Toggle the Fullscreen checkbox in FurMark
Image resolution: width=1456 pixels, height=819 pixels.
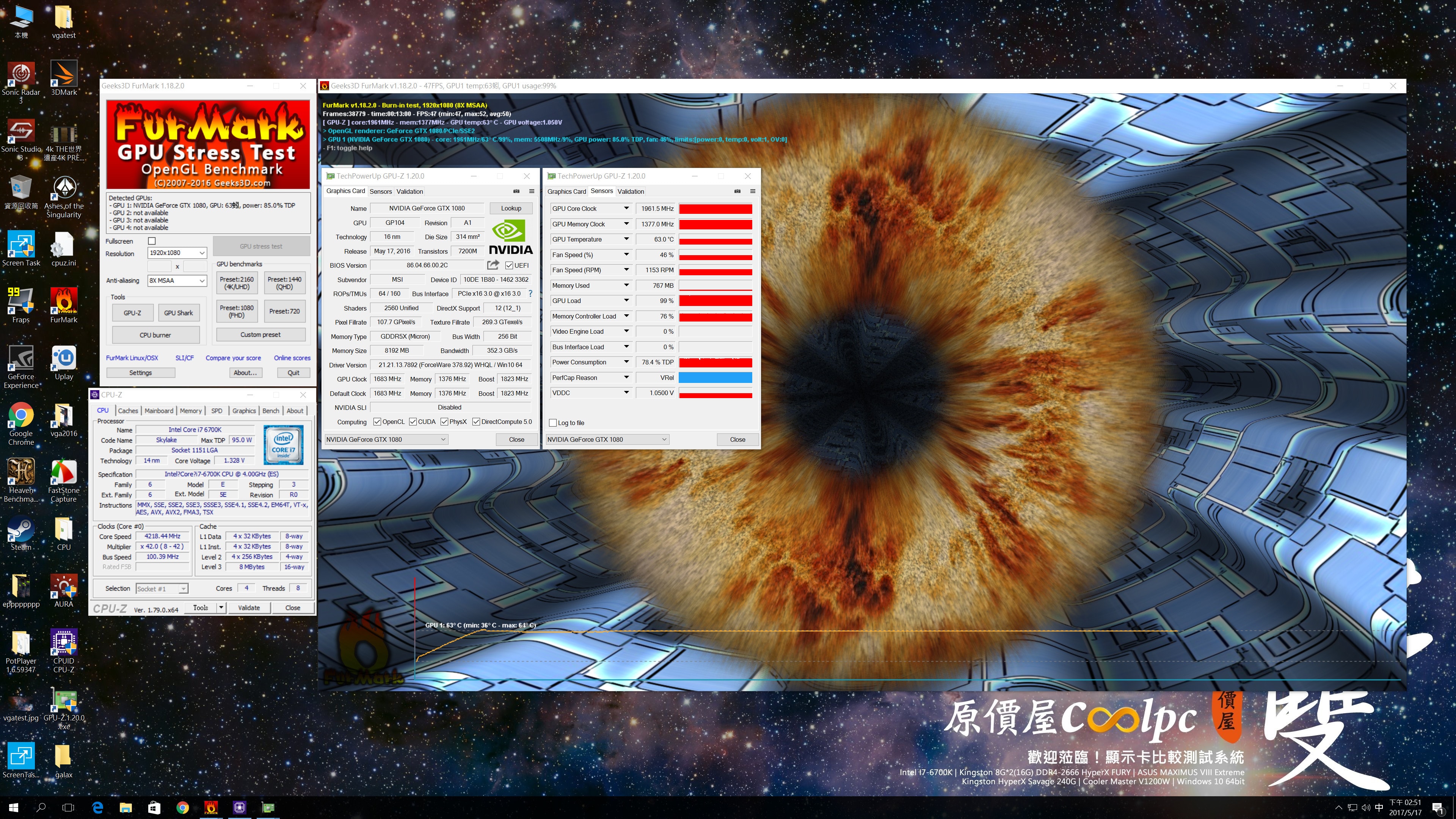coord(152,241)
